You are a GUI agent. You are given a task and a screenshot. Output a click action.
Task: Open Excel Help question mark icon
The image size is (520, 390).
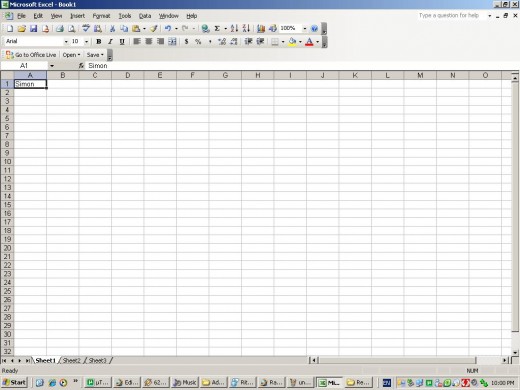314,29
